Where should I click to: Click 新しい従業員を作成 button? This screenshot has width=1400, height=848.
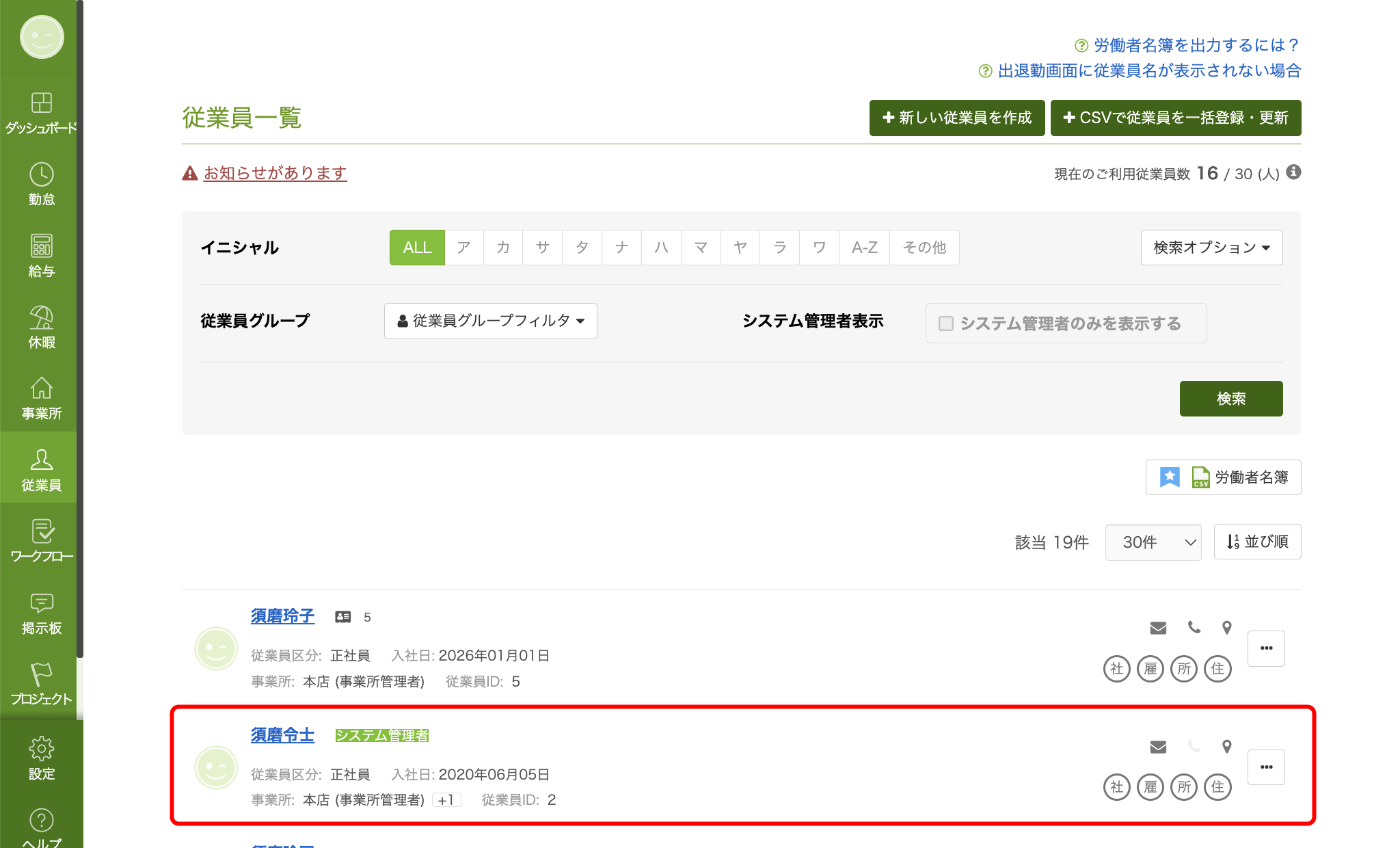tap(957, 118)
